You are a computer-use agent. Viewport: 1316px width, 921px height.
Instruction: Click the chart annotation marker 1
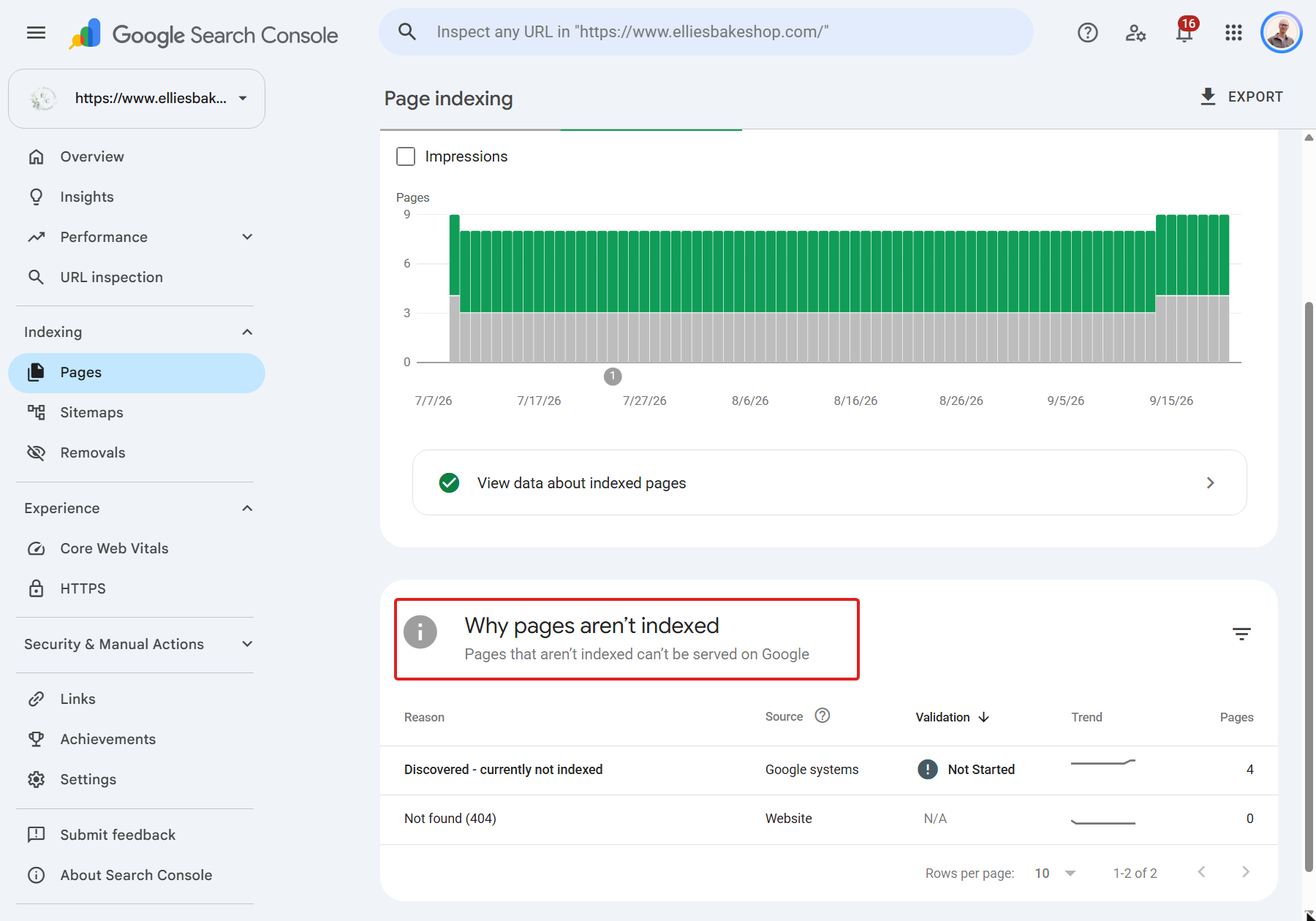point(613,376)
